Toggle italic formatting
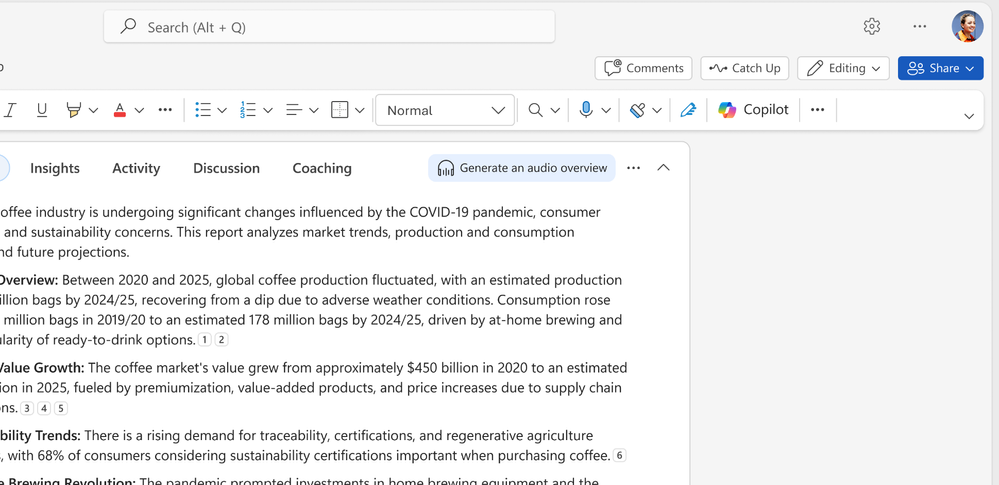 [x=11, y=110]
